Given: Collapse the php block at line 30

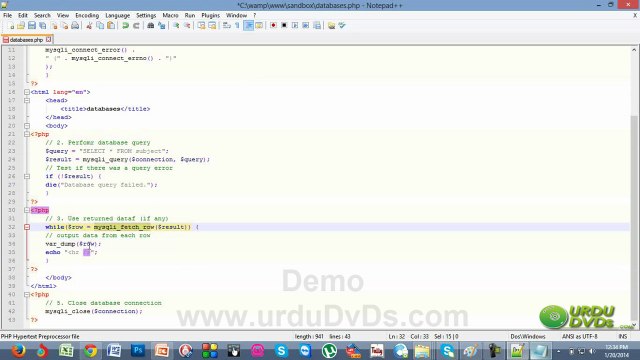Looking at the screenshot, I should (x=27, y=210).
